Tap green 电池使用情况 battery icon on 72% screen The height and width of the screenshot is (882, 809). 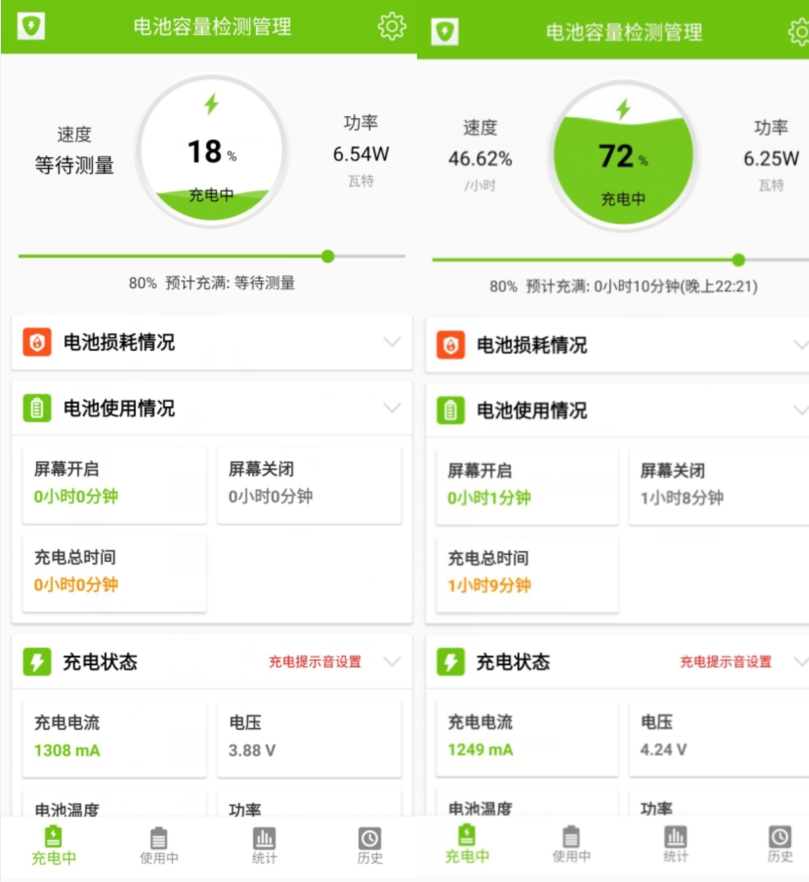pos(450,410)
